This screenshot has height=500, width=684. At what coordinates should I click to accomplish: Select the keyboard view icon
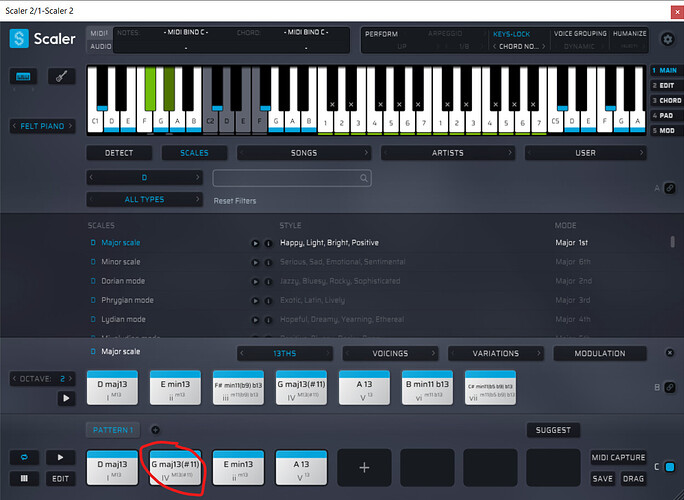(23, 77)
